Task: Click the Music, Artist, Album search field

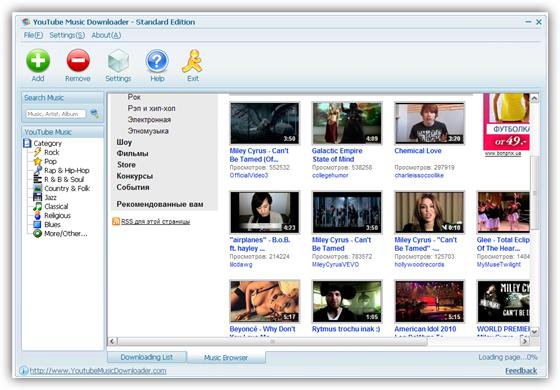Action: click(x=56, y=114)
